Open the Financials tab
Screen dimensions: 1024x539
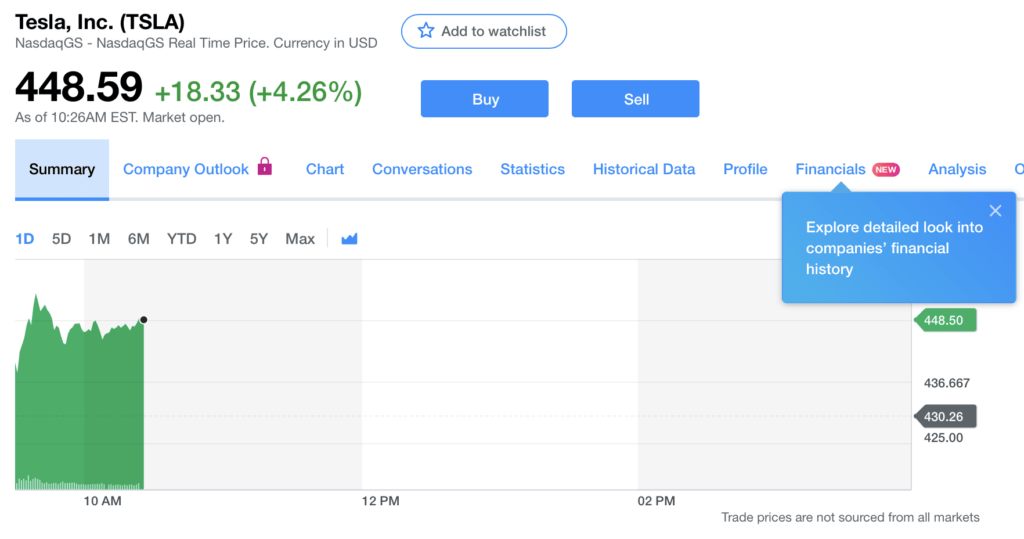830,169
